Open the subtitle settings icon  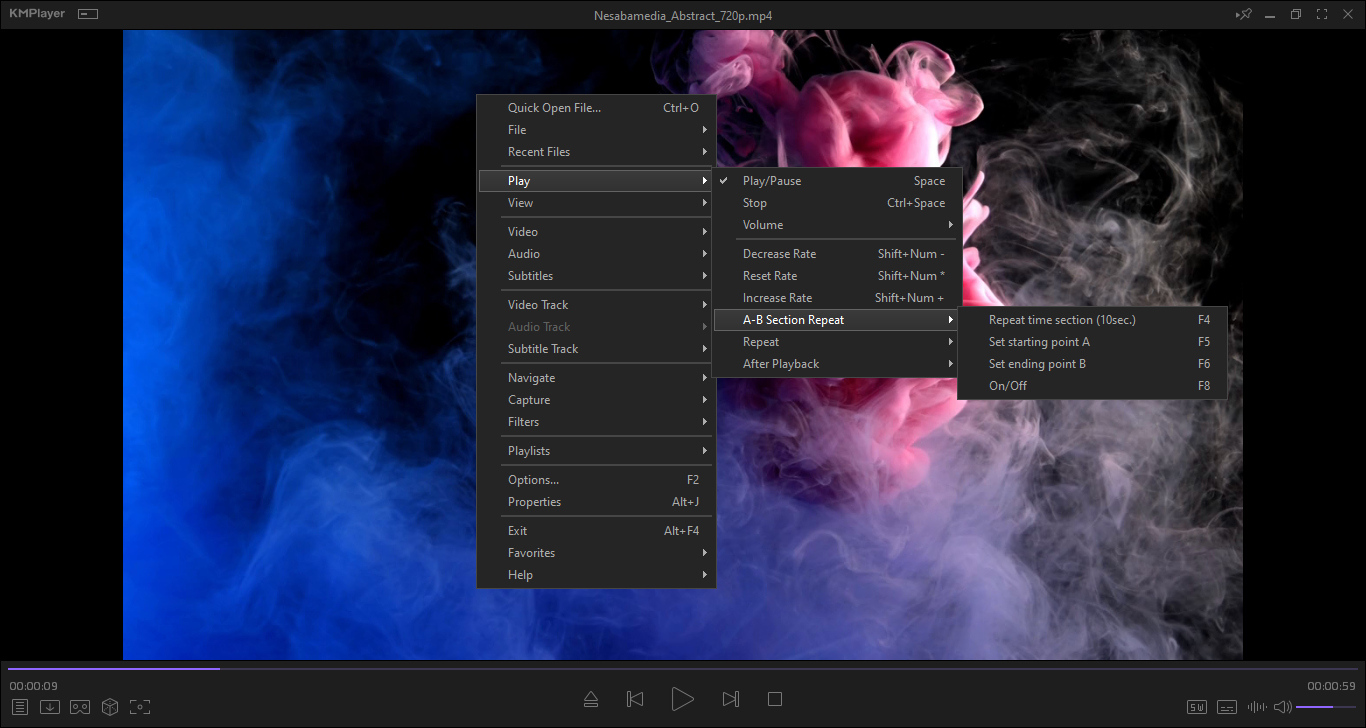(x=1227, y=707)
